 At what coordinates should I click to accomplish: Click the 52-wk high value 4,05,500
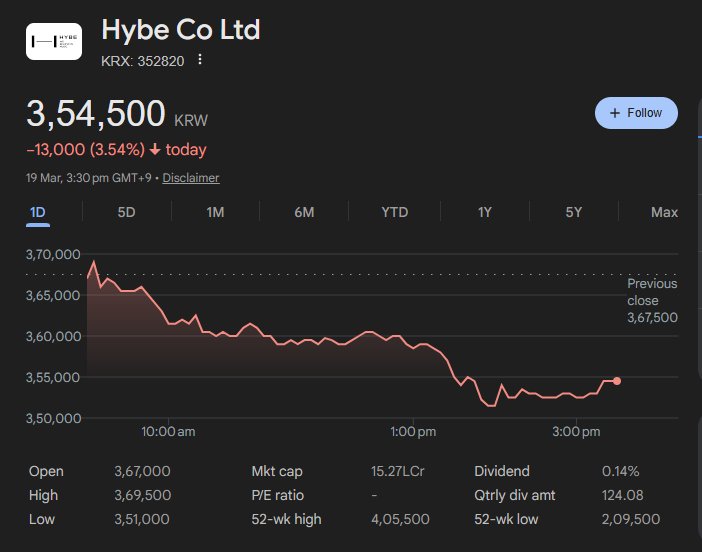coord(400,519)
